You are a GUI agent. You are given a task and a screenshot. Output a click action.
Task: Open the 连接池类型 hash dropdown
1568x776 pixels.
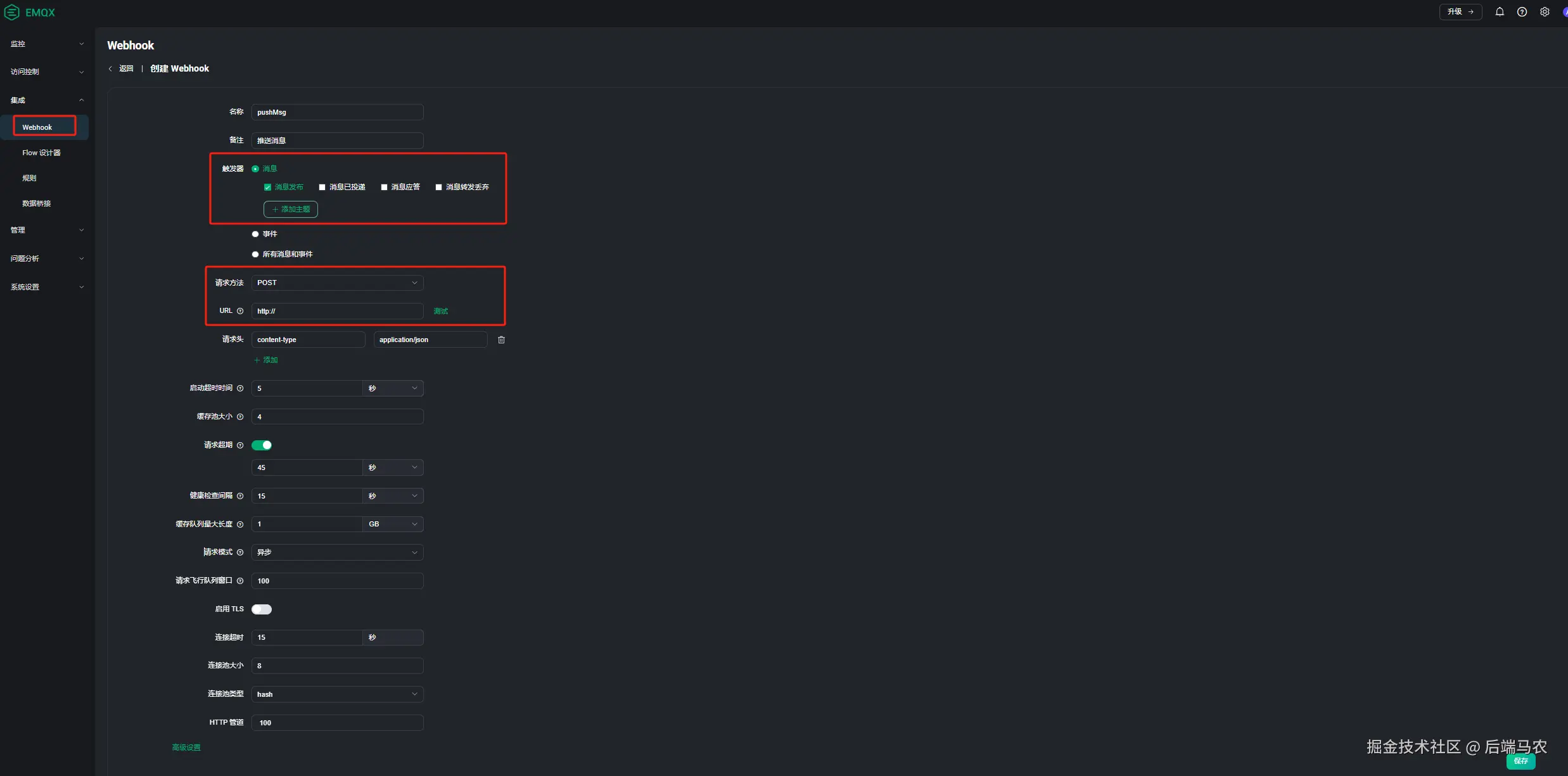click(x=337, y=694)
